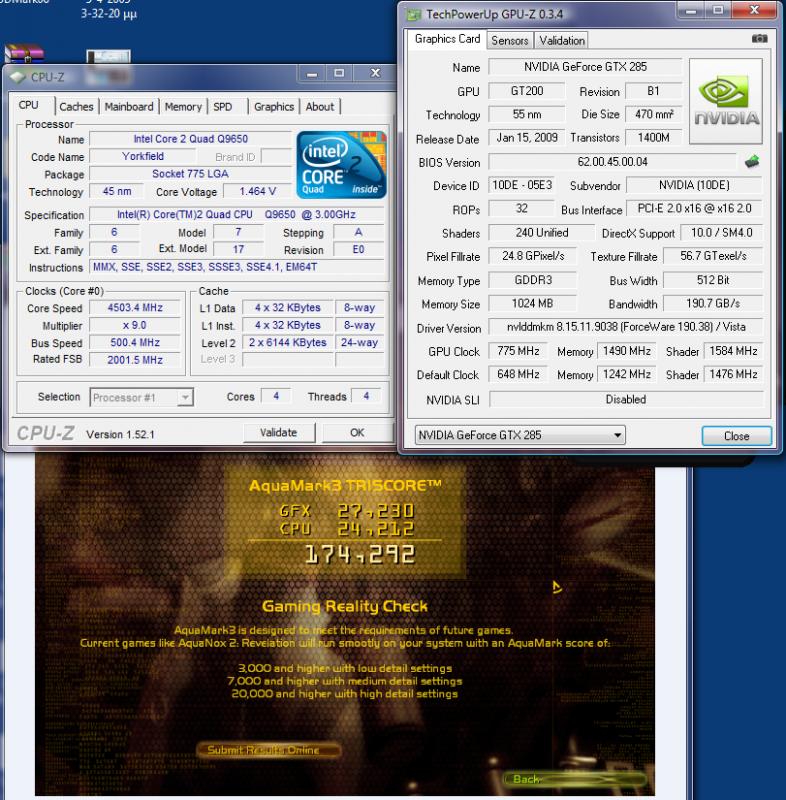Select the Graphics Card tab in GPU-Z
Image resolution: width=786 pixels, height=800 pixels.
pyautogui.click(x=447, y=39)
